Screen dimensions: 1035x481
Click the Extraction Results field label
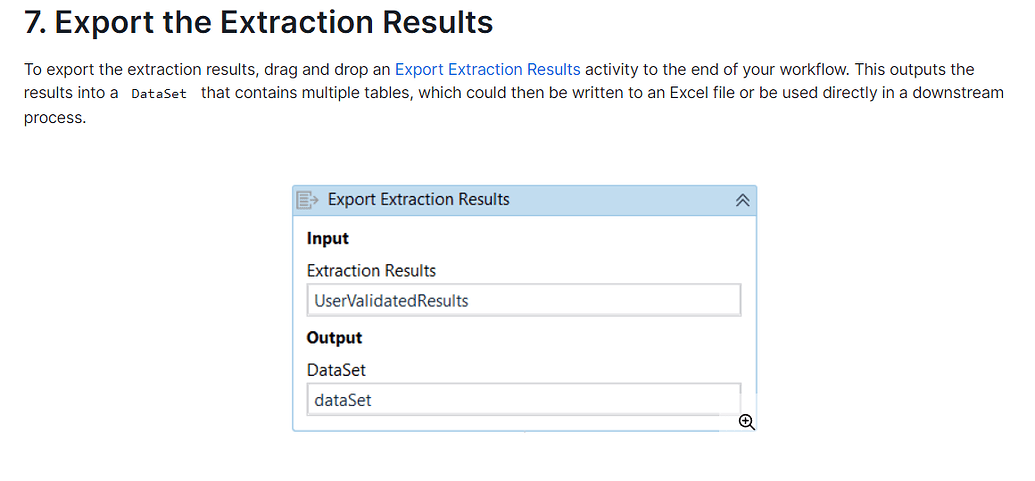tap(372, 271)
